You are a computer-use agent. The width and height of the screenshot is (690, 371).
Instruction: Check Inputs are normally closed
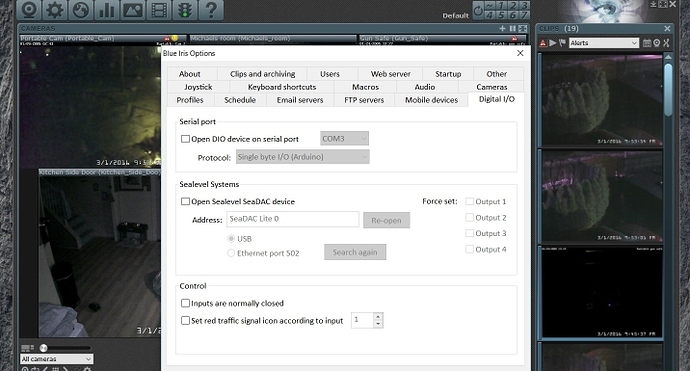185,303
